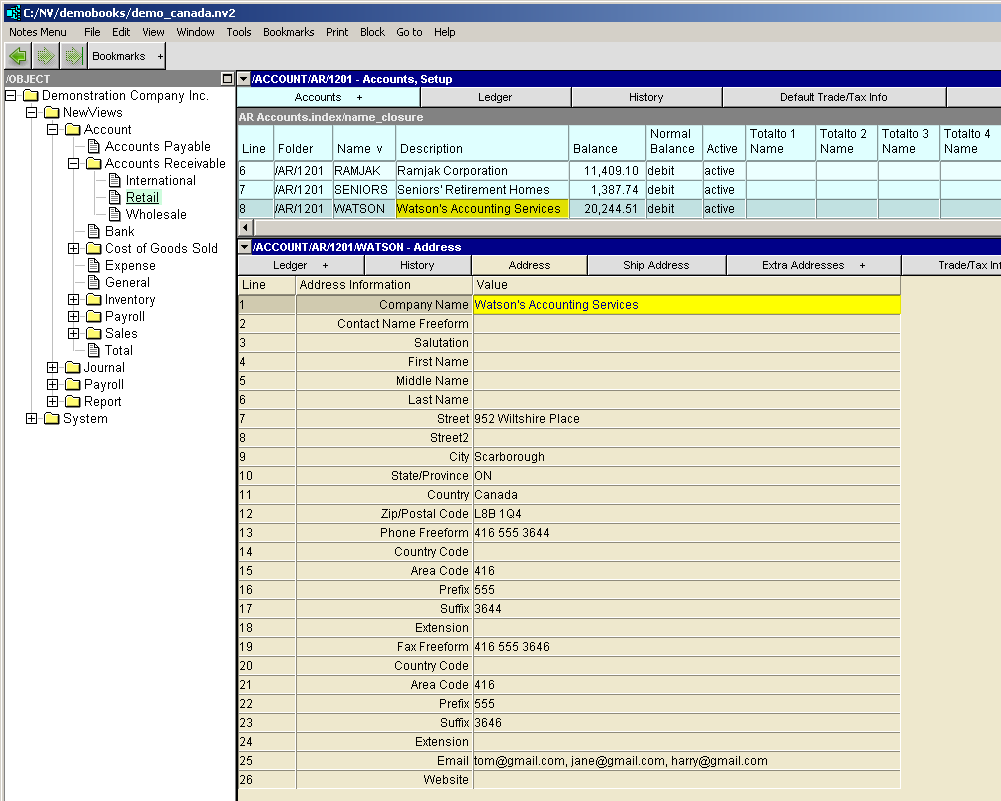1001x801 pixels.
Task: Click the green back arrow toolbar button
Action: [18, 56]
